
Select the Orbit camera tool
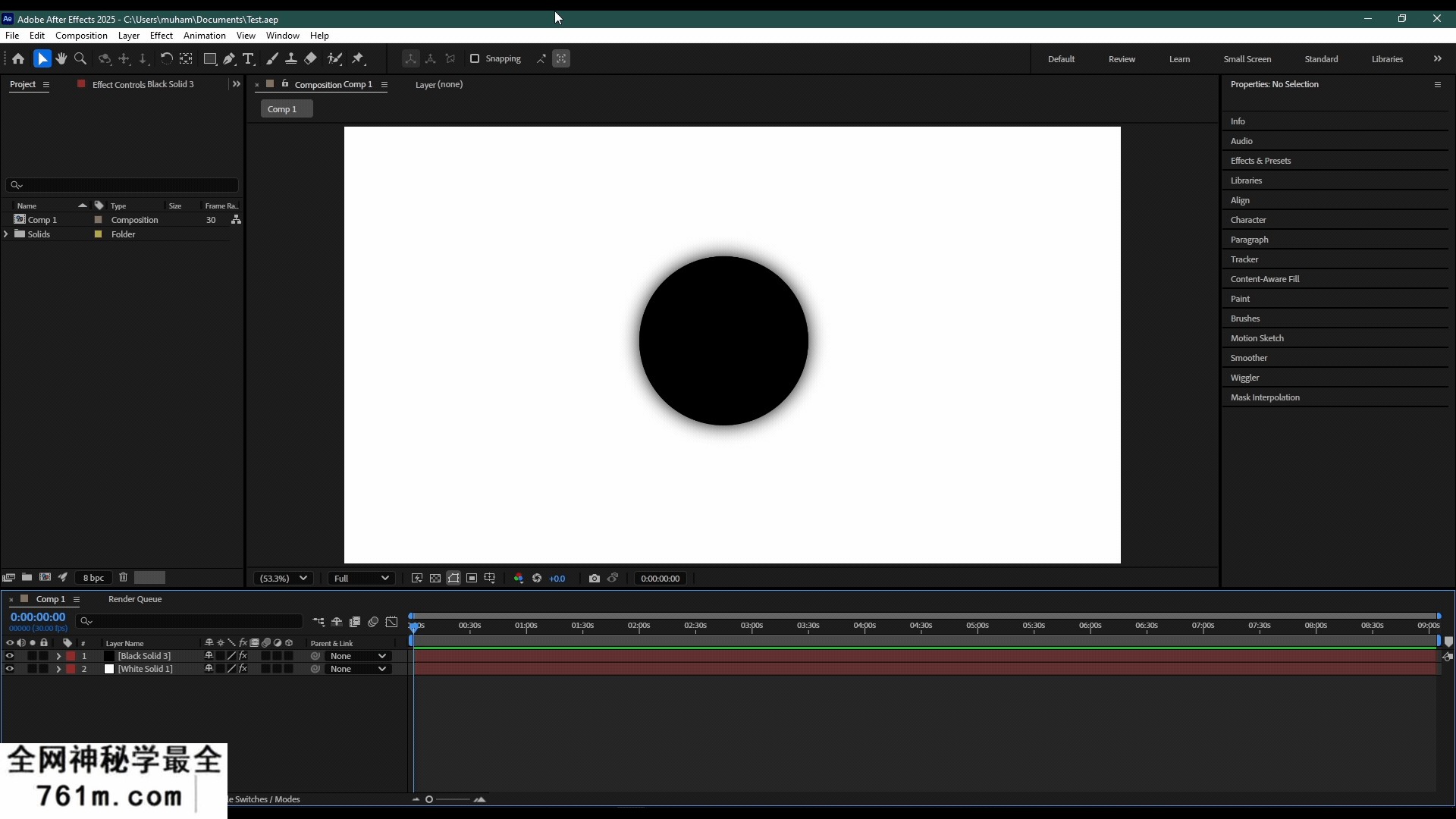[105, 58]
